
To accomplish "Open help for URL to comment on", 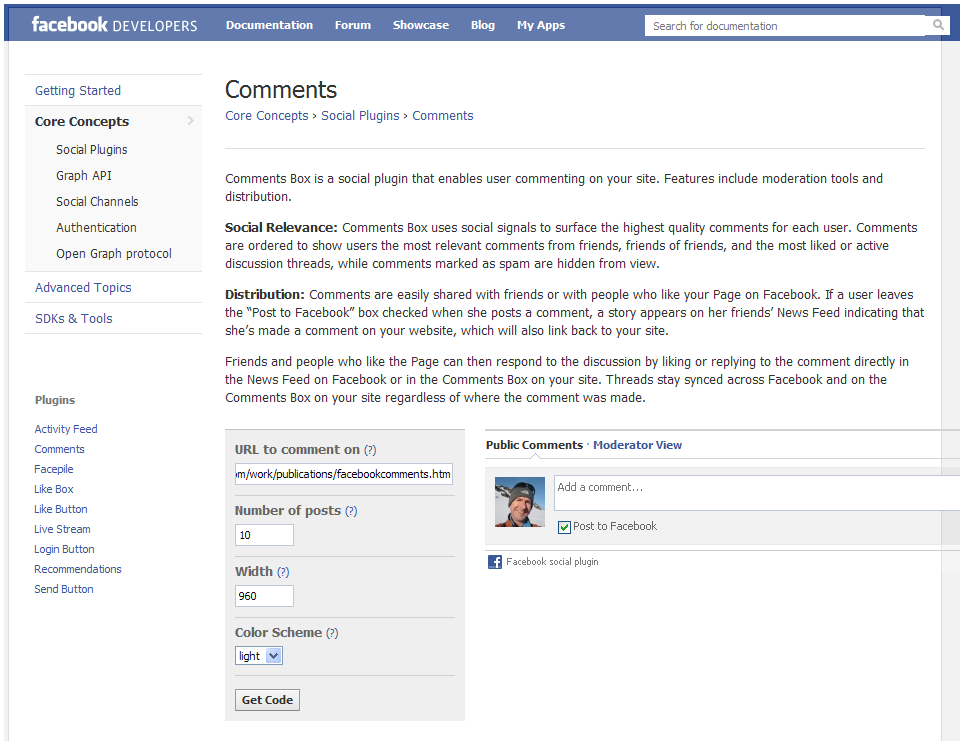I will click(370, 450).
